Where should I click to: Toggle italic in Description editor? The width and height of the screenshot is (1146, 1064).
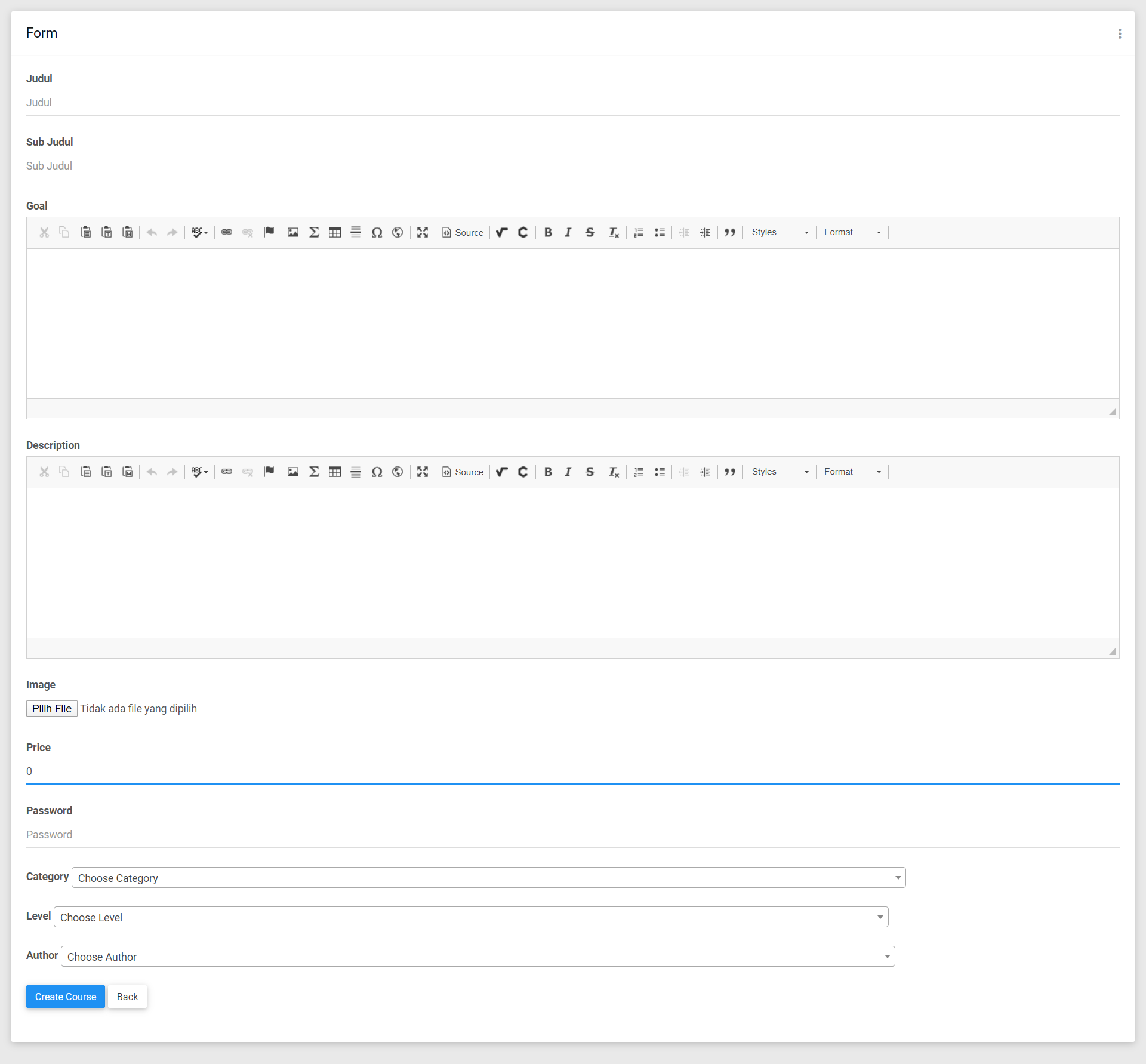pyautogui.click(x=568, y=472)
